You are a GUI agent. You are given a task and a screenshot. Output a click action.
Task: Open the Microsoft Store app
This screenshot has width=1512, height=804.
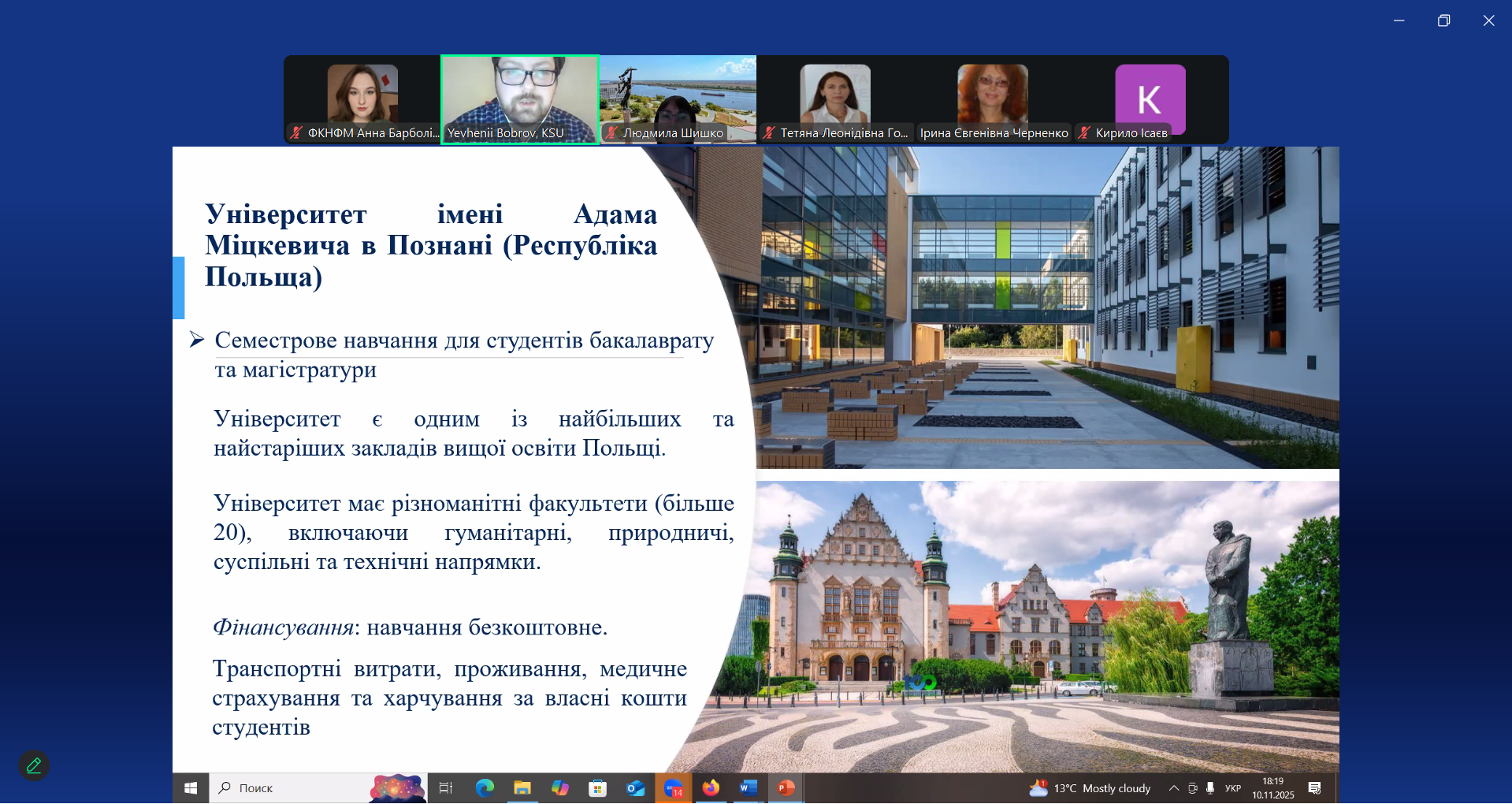[x=598, y=787]
